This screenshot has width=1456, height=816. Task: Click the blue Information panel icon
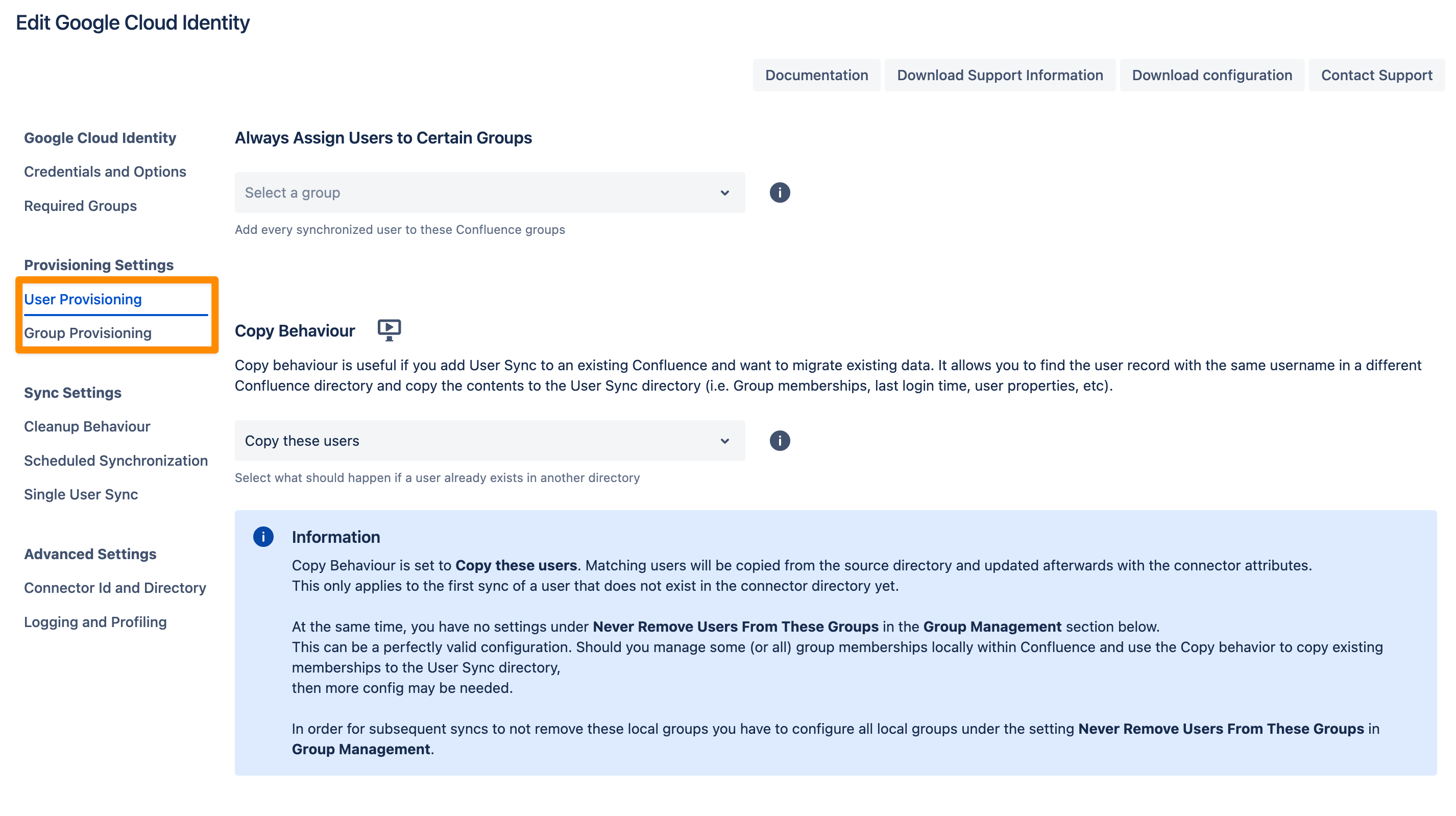263,536
